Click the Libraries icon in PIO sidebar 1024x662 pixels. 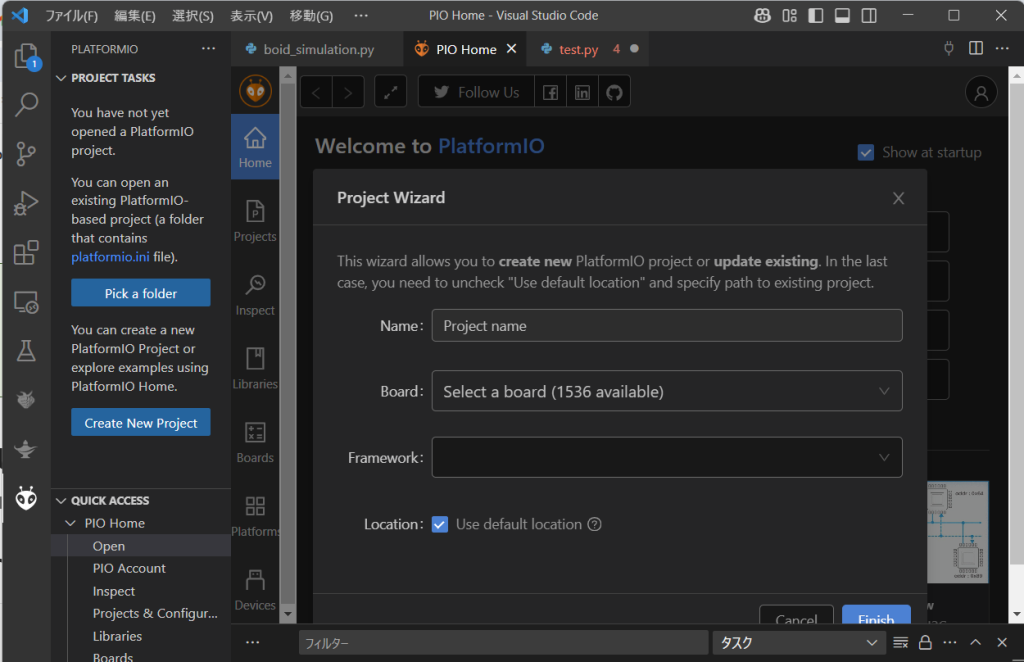coord(255,367)
